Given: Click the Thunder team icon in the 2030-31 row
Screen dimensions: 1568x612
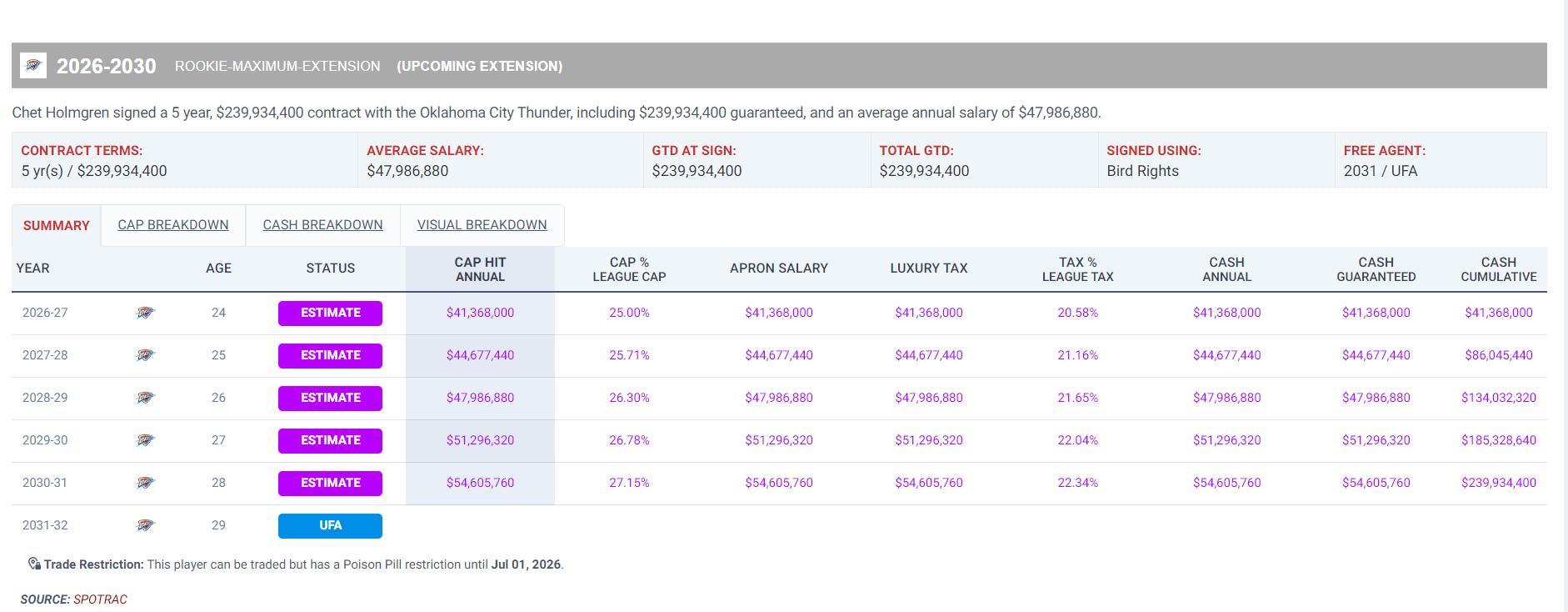Looking at the screenshot, I should click(x=145, y=483).
